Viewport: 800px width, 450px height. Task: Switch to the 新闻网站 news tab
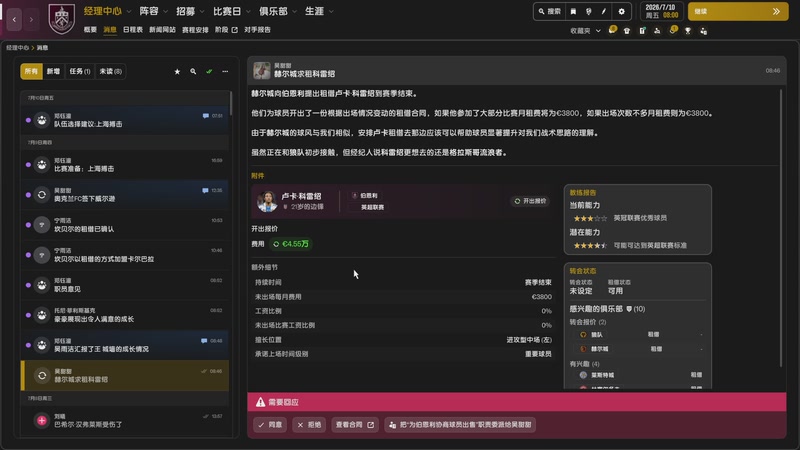[x=162, y=30]
